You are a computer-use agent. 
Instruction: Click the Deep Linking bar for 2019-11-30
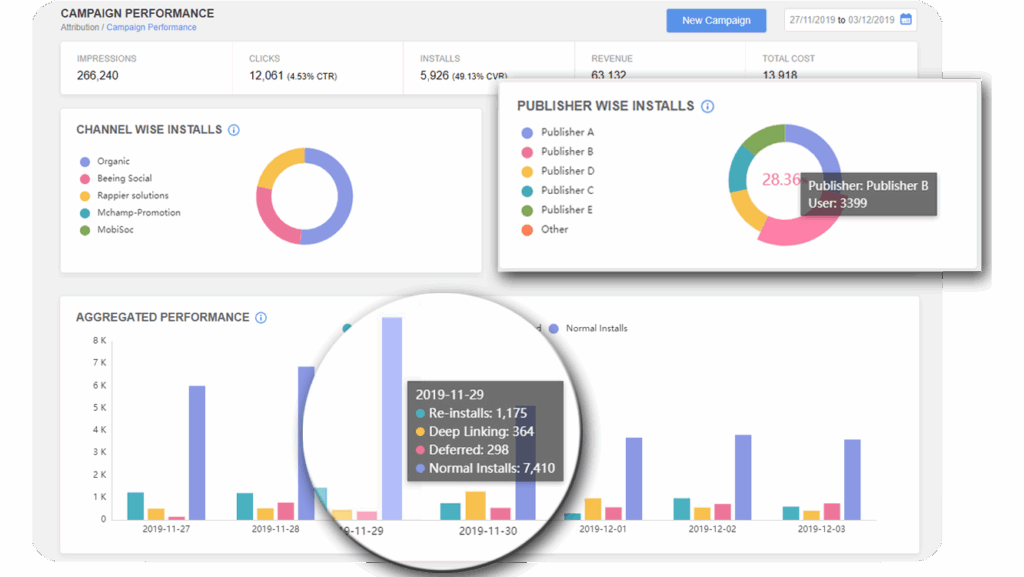tap(475, 506)
